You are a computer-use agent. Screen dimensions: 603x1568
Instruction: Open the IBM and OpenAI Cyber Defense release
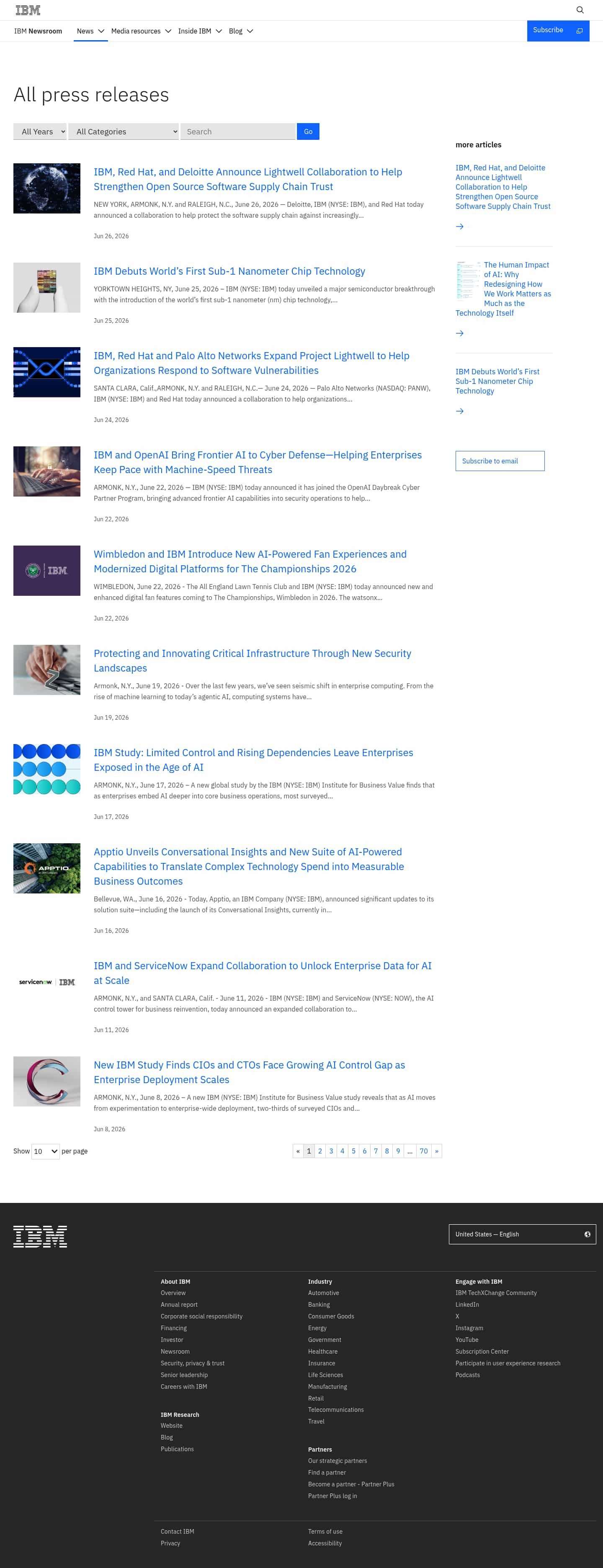pos(258,462)
